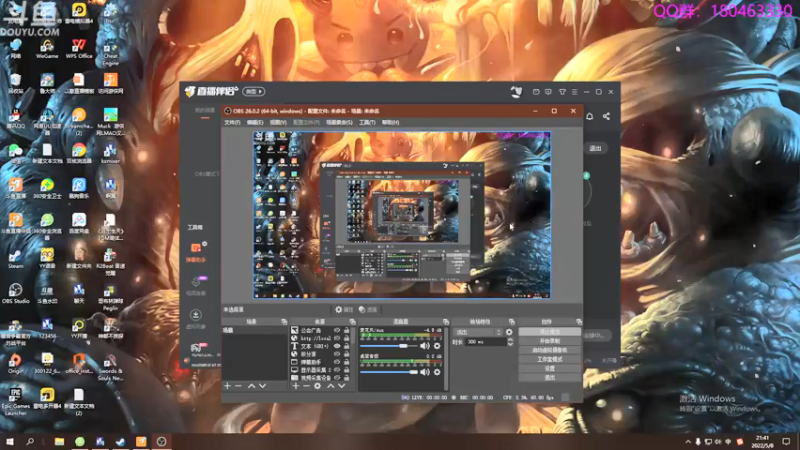Image resolution: width=800 pixels, height=450 pixels.
Task: Pop out the audio mixer dock panel
Action: pos(445,322)
